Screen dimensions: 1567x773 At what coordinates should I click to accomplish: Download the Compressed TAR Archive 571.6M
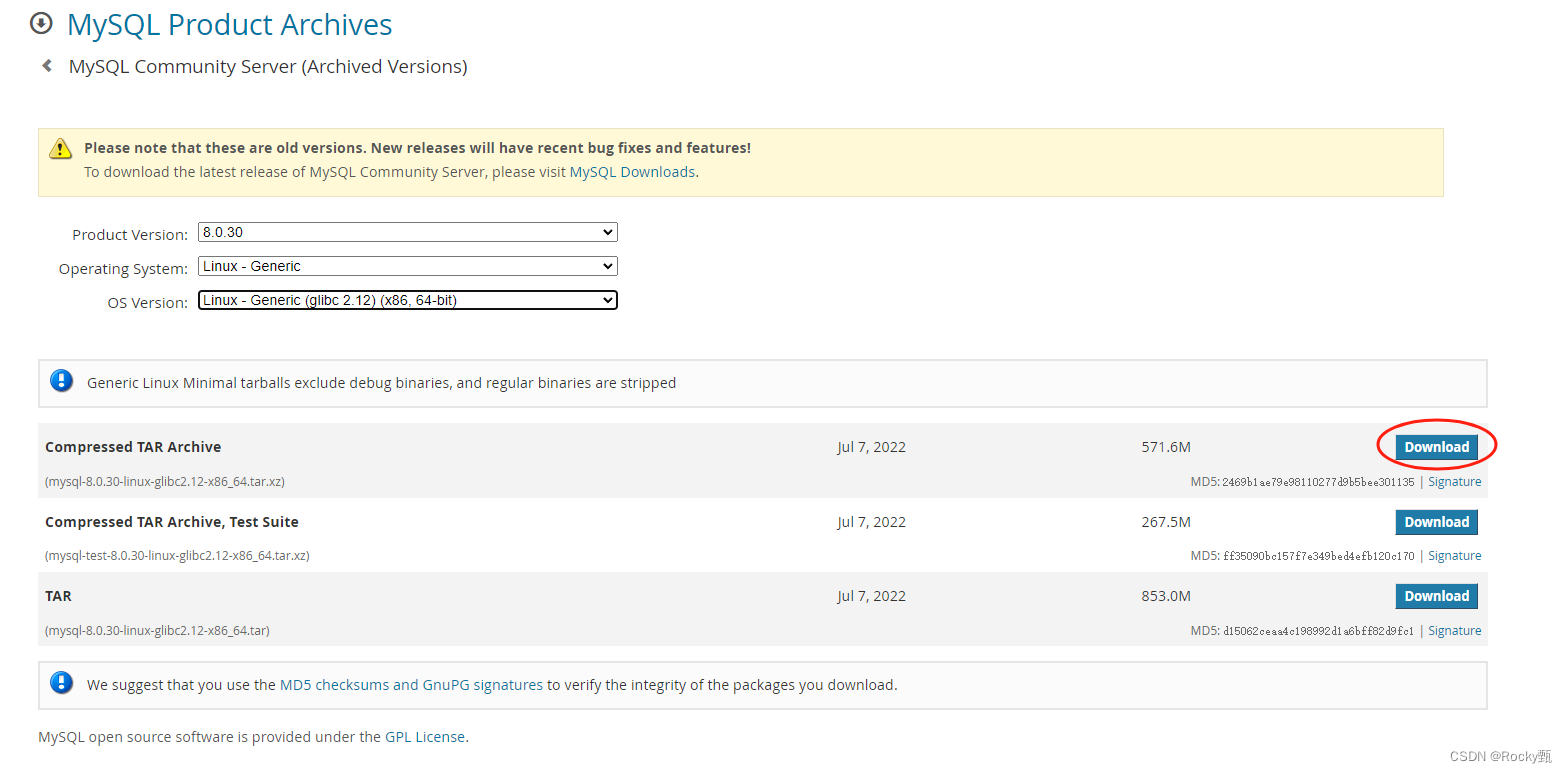click(1436, 447)
